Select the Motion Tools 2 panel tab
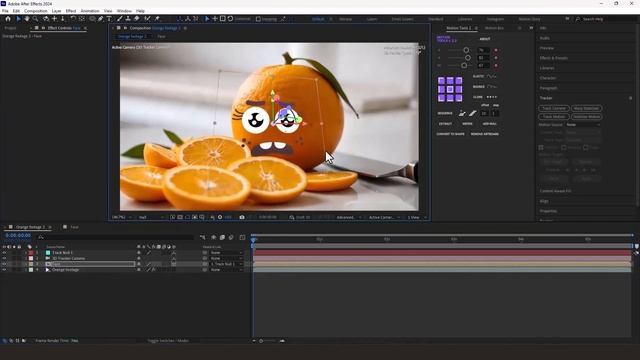The image size is (640, 360). (458, 28)
